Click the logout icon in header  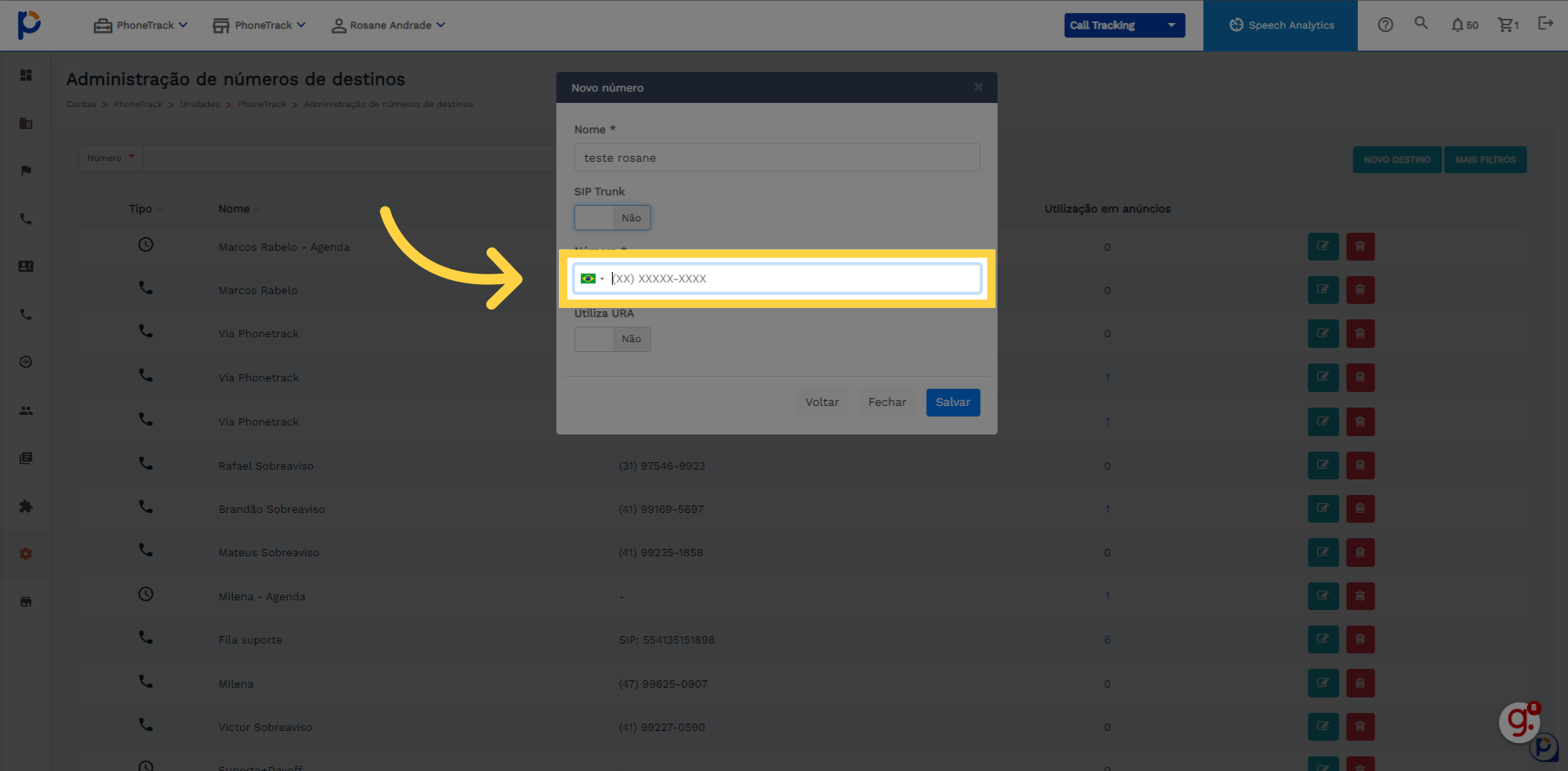(x=1545, y=24)
